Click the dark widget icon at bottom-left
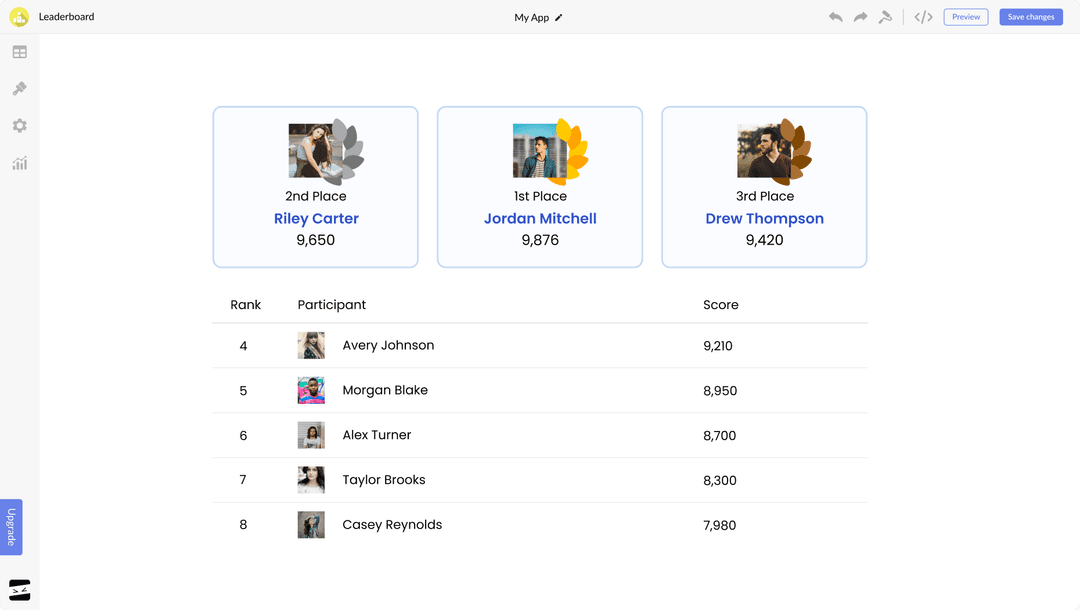Image resolution: width=1080 pixels, height=610 pixels. [x=18, y=589]
